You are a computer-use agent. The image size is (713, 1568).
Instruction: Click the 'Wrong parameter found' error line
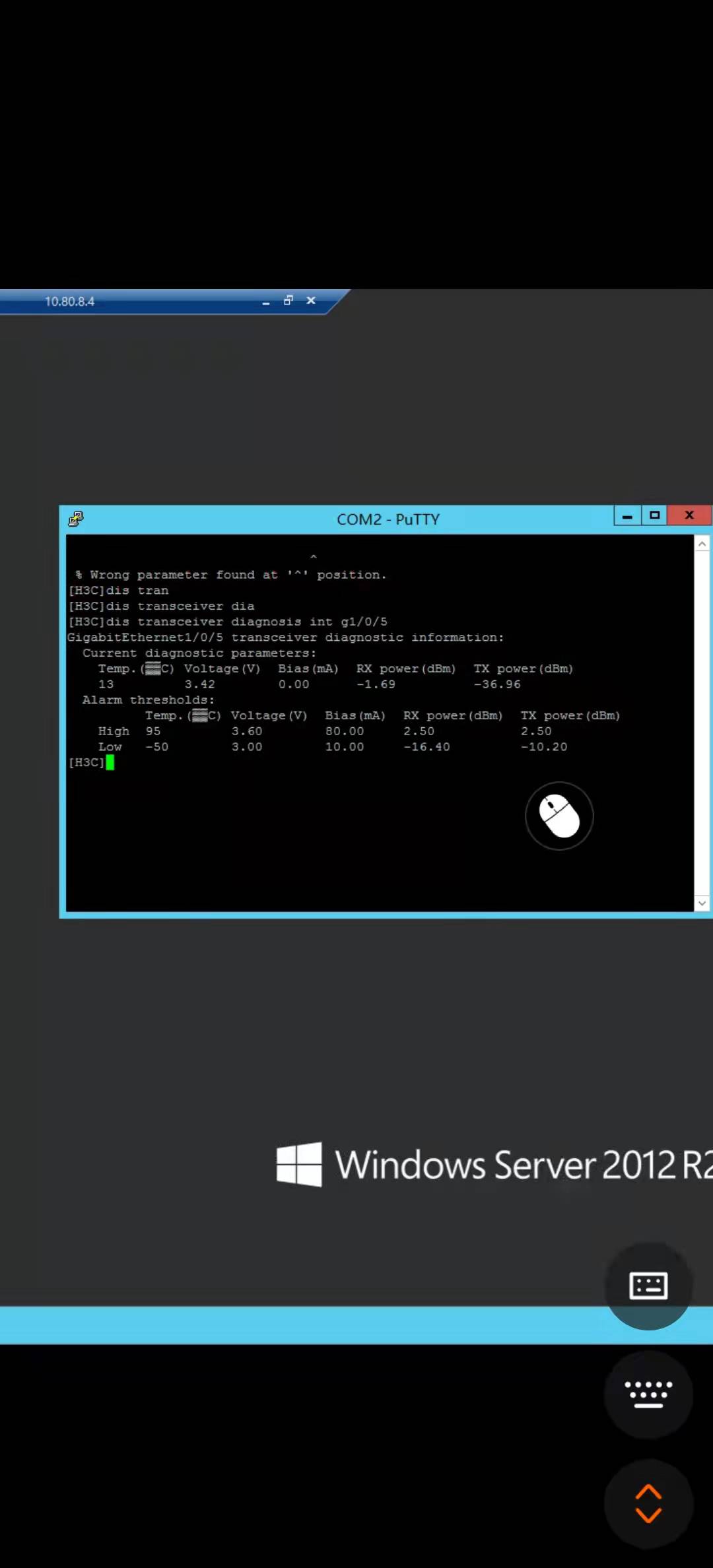231,575
